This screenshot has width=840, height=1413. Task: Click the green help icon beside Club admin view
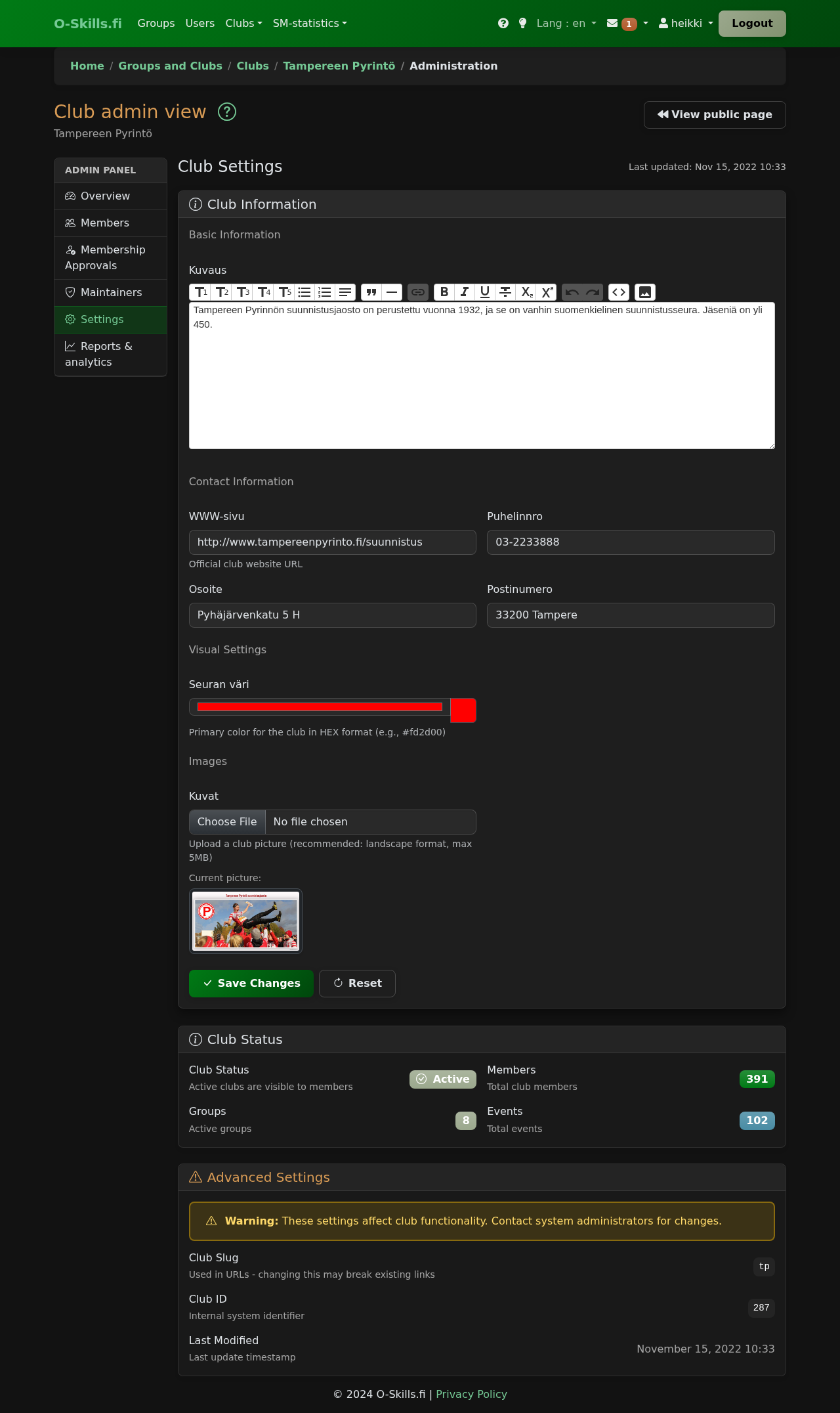(227, 112)
